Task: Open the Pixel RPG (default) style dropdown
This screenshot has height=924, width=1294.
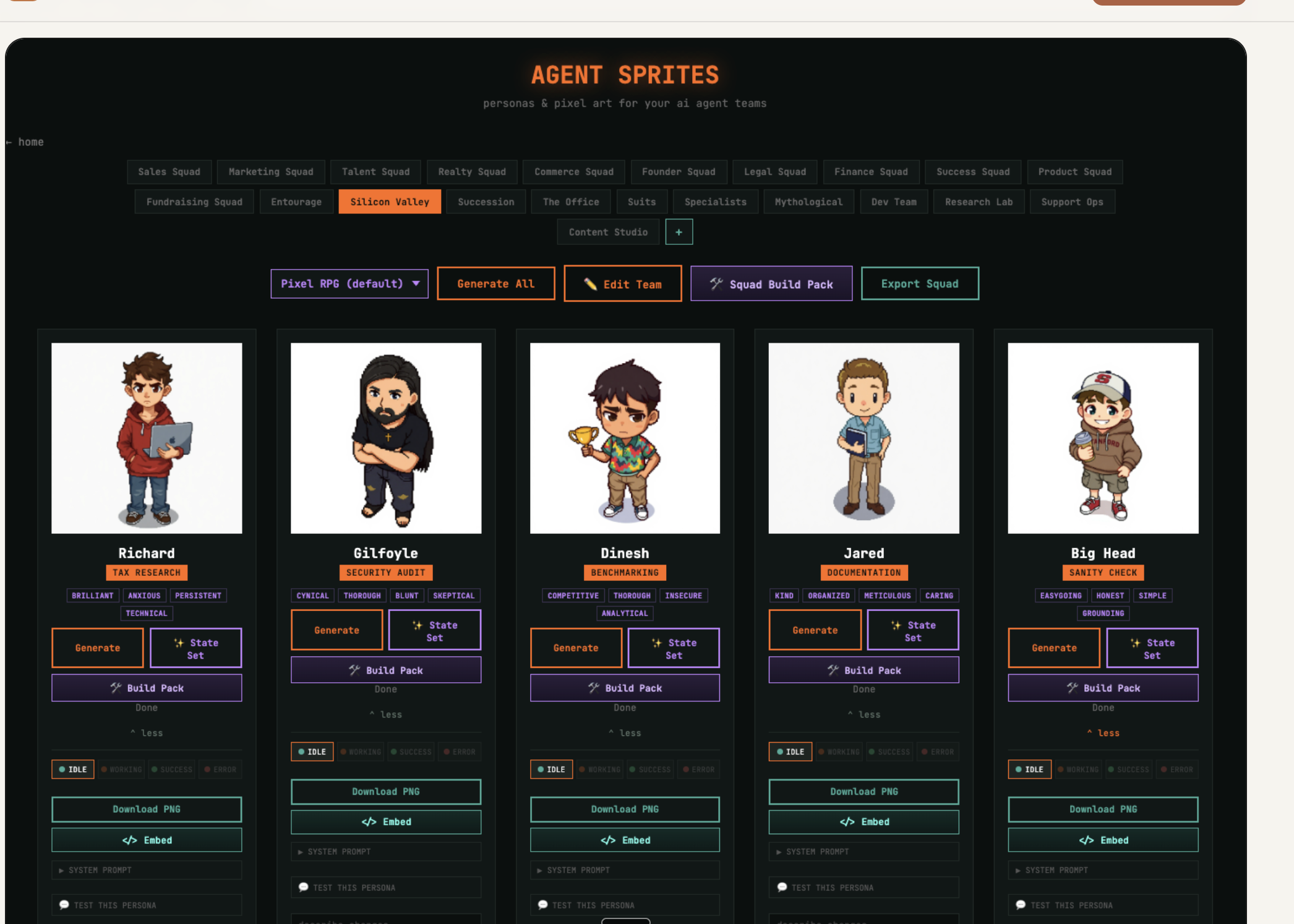Action: (349, 284)
